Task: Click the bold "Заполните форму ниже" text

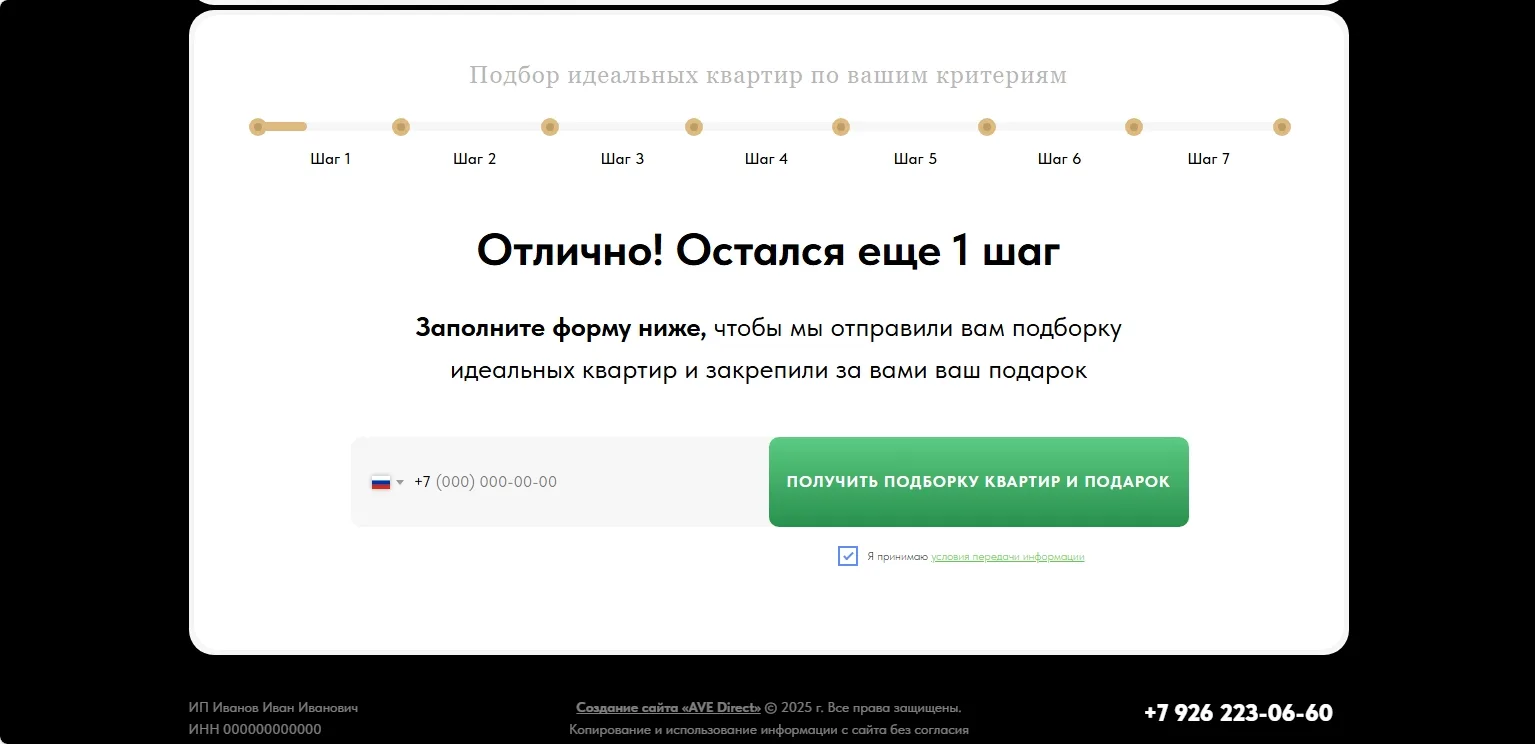Action: click(561, 329)
